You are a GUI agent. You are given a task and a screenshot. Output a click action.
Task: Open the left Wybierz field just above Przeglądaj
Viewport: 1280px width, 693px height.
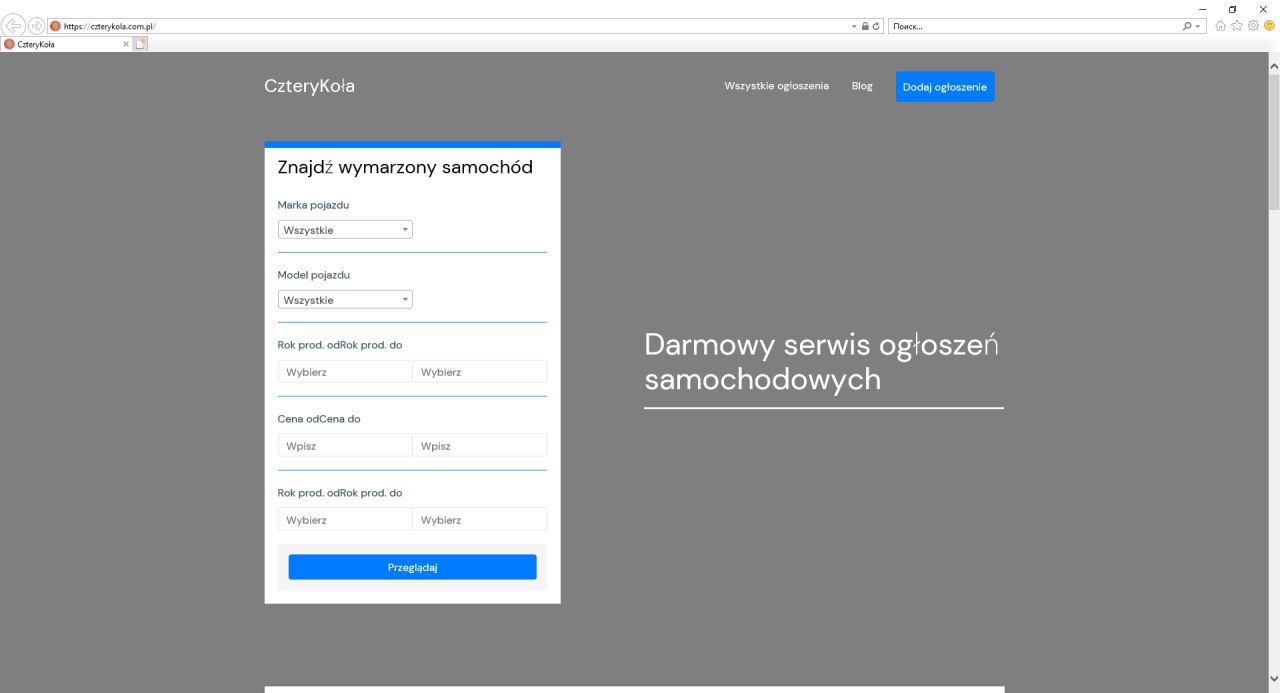click(x=345, y=520)
